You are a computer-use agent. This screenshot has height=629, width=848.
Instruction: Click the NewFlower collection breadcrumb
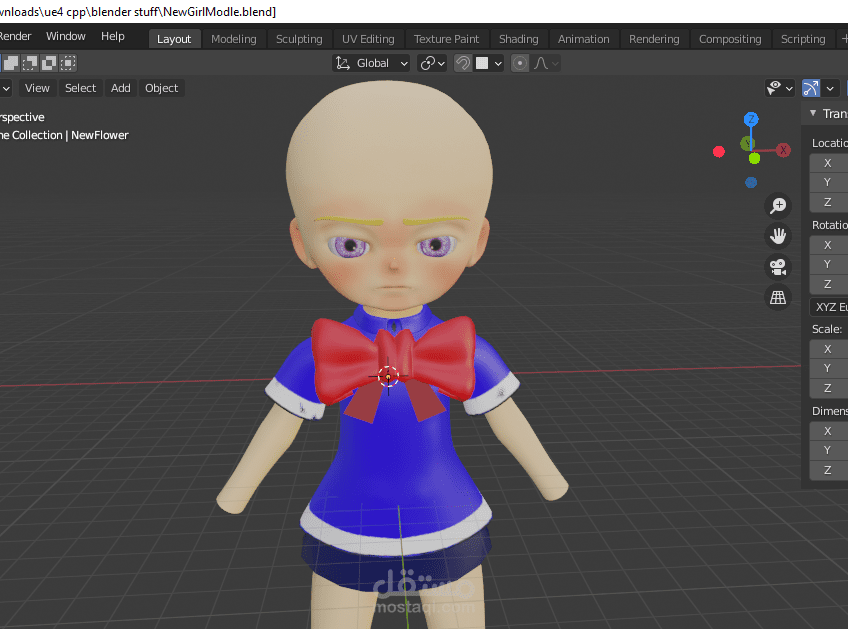tap(100, 134)
